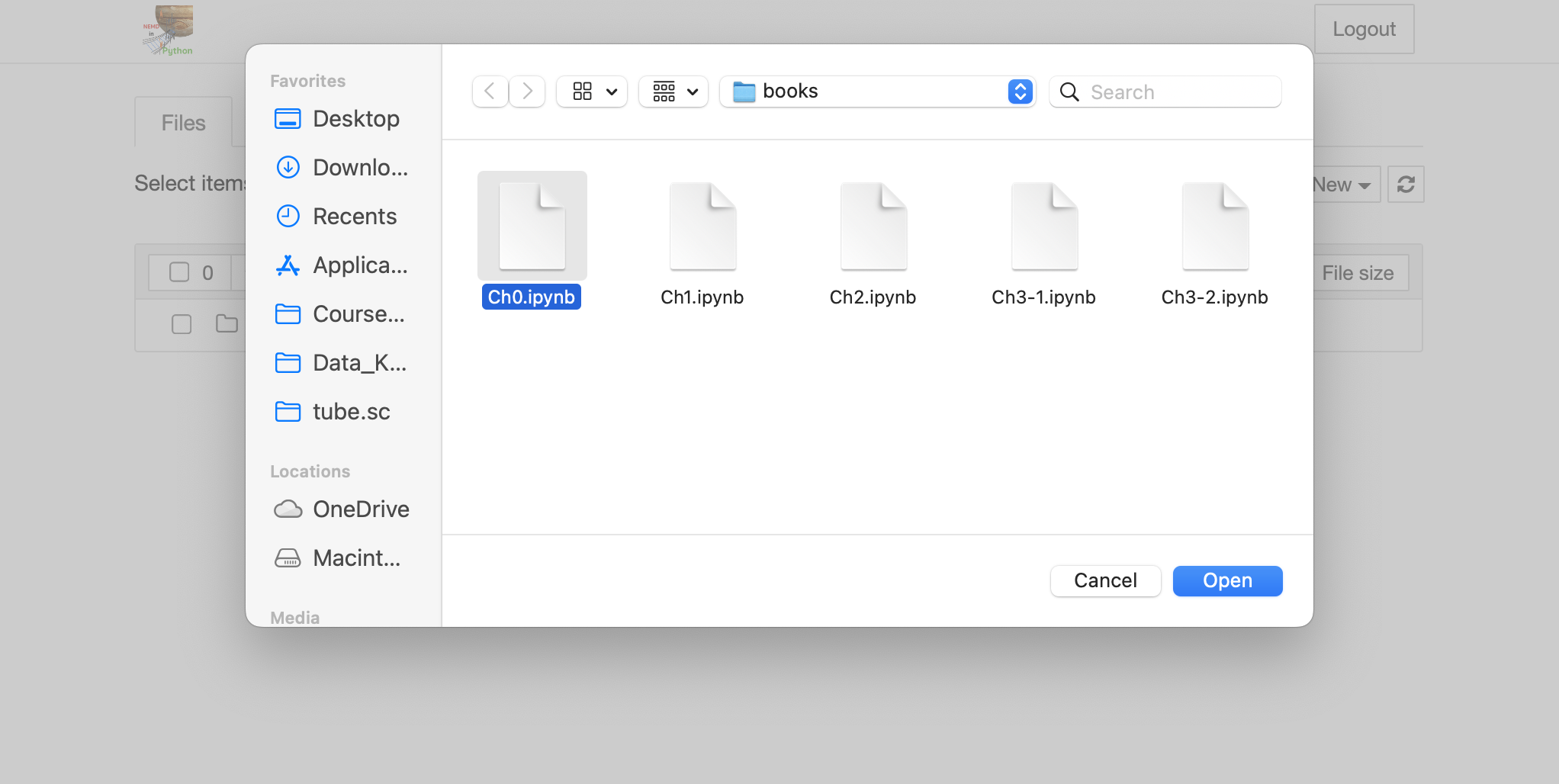Select the Ch3-2.ipynb file icon
Viewport: 1559px width, 784px height.
pyautogui.click(x=1215, y=227)
